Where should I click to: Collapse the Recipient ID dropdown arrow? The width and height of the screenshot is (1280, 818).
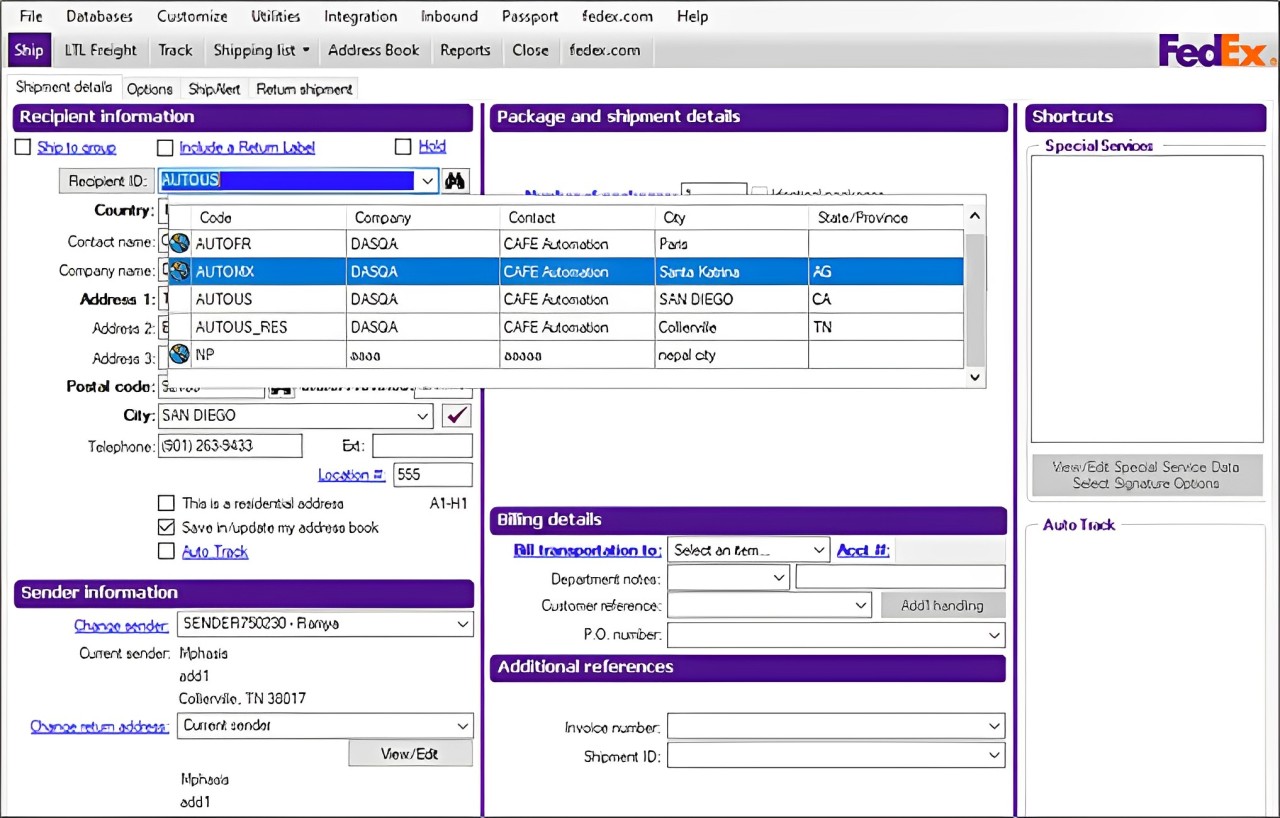tap(427, 181)
